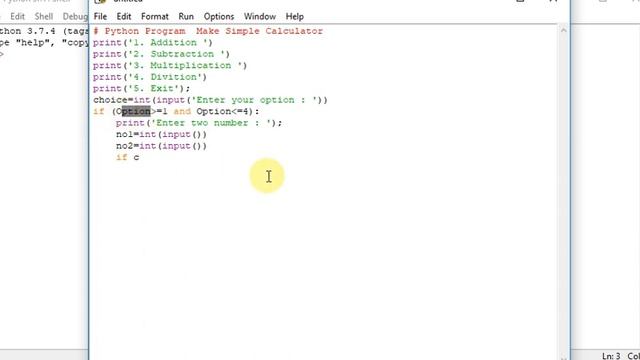The image size is (640, 360).
Task: Click the line print('5. Exit');
Action: coord(142,88)
